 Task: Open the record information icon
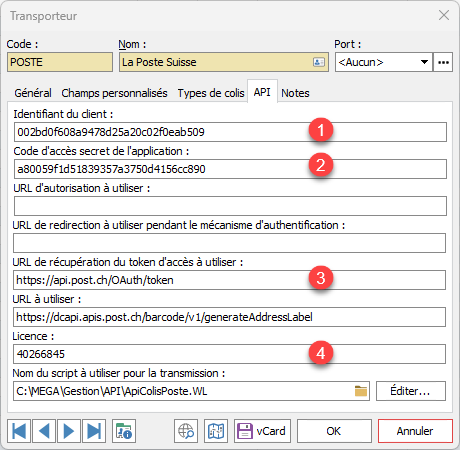point(124,431)
